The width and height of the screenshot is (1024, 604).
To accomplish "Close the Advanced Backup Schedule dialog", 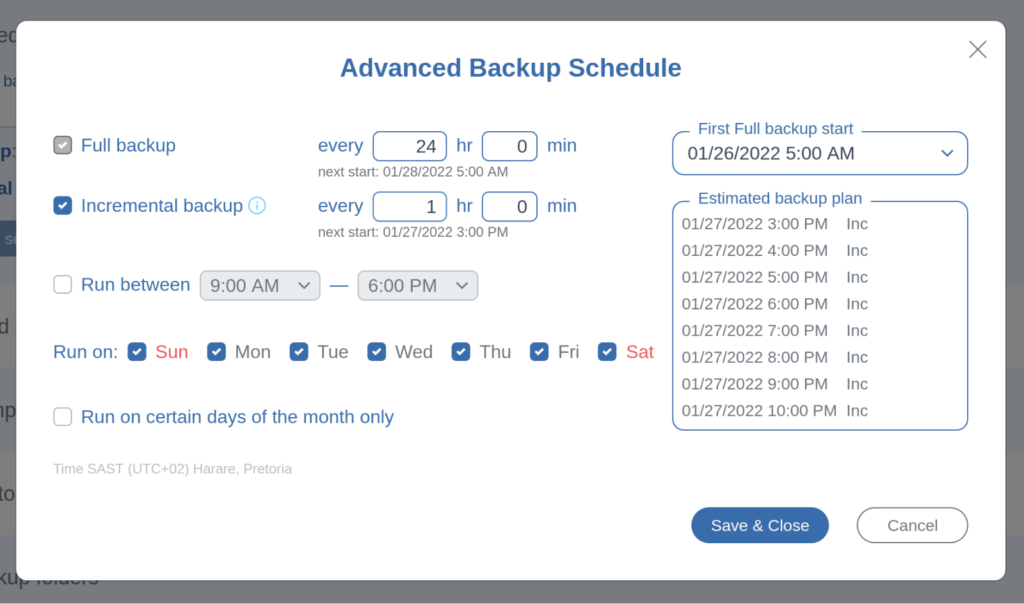I will pyautogui.click(x=977, y=49).
